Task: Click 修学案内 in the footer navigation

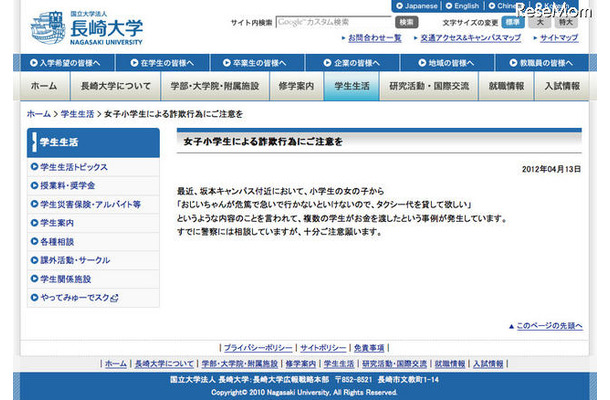Action: tap(300, 364)
